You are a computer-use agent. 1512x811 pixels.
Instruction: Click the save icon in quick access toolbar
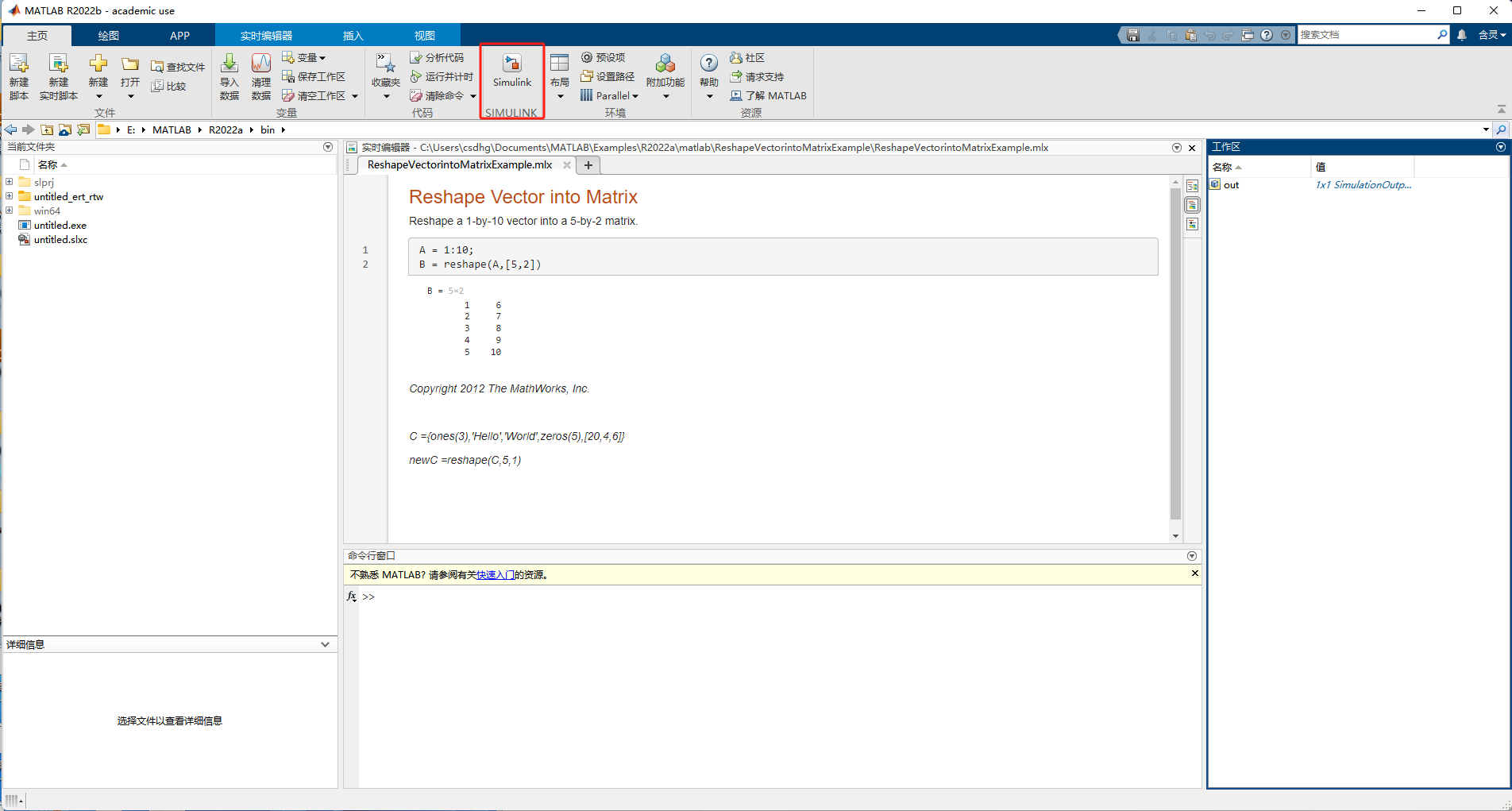(1133, 35)
